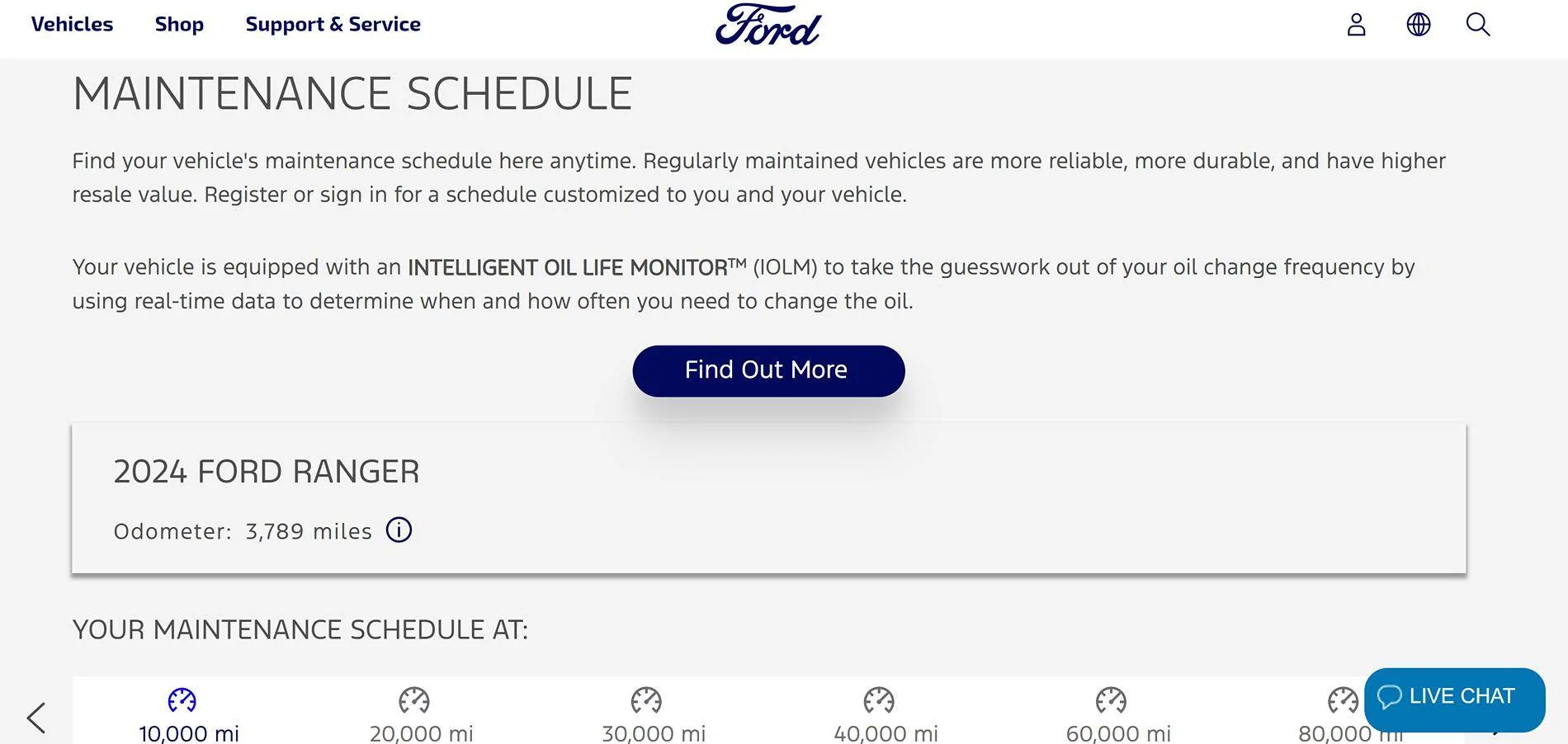Select the 80,000 mi gauge icon

coord(1343,700)
